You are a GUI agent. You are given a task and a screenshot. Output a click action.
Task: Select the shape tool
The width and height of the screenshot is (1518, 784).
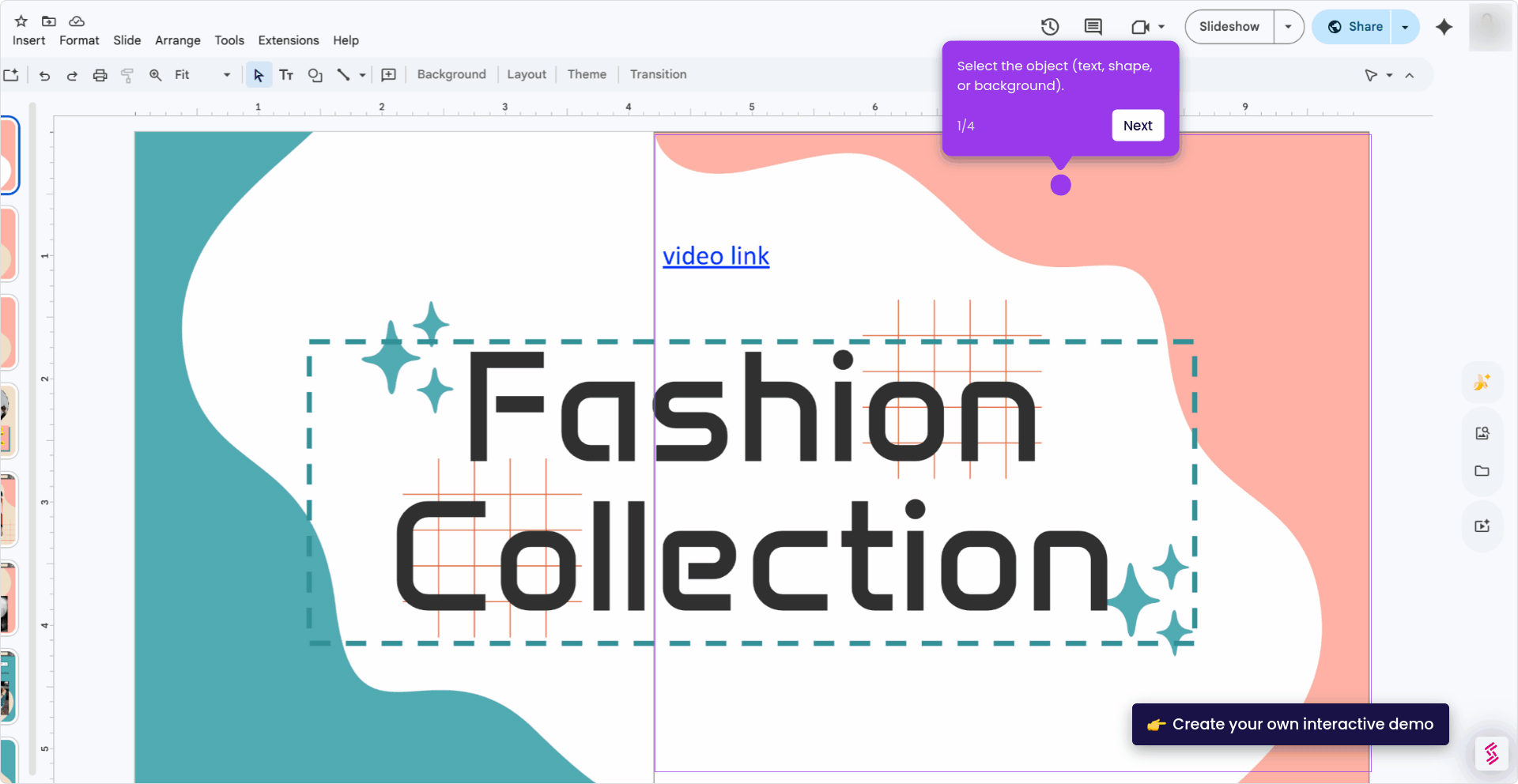[x=315, y=75]
